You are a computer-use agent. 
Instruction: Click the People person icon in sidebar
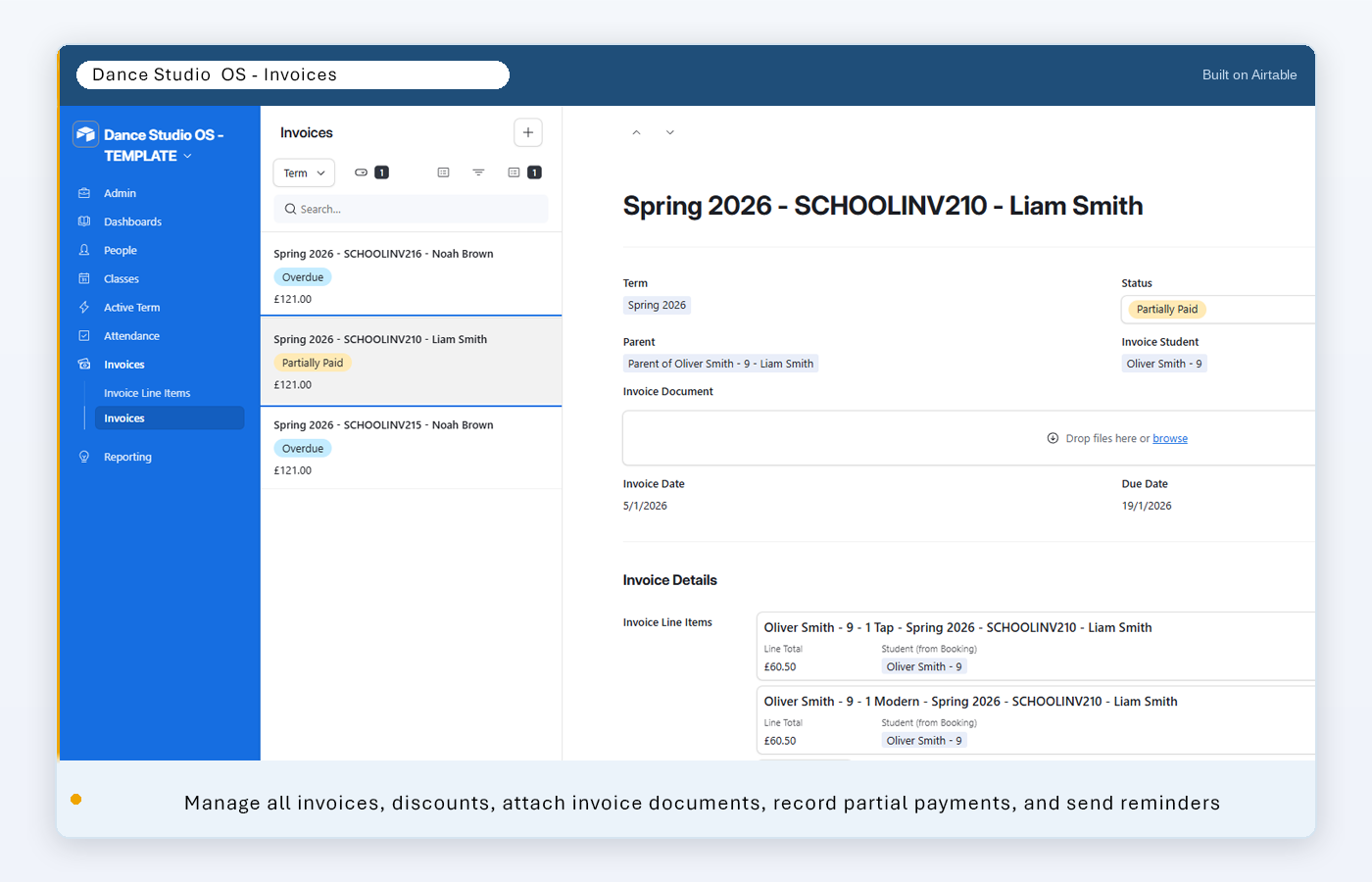tap(84, 250)
